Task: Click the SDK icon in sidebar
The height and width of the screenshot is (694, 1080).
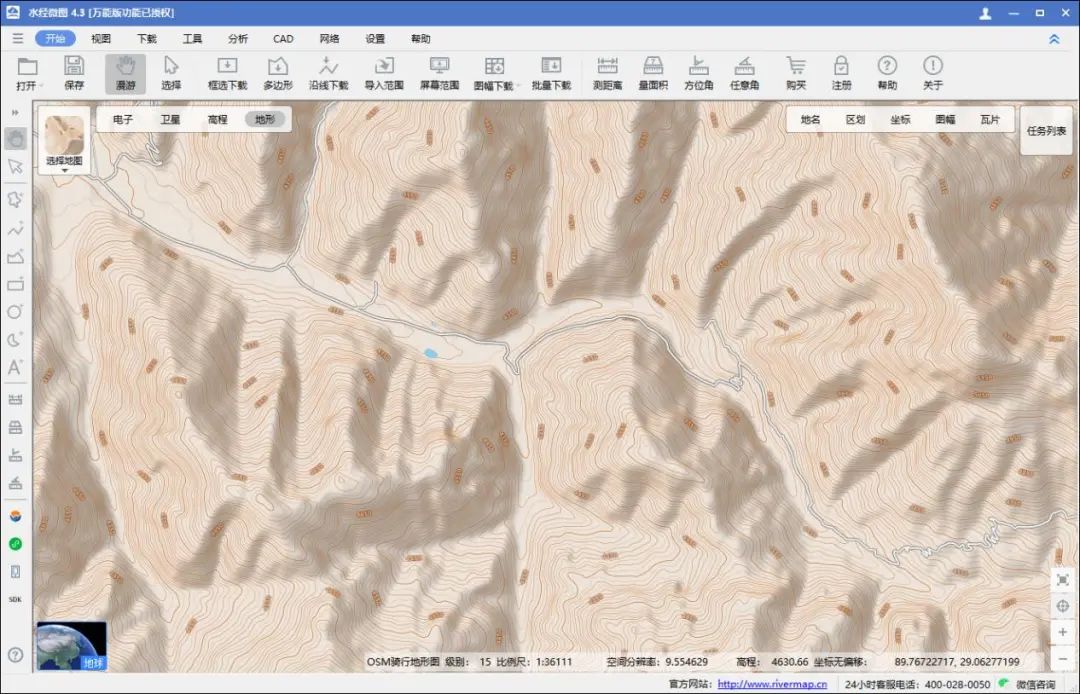Action: coord(15,599)
